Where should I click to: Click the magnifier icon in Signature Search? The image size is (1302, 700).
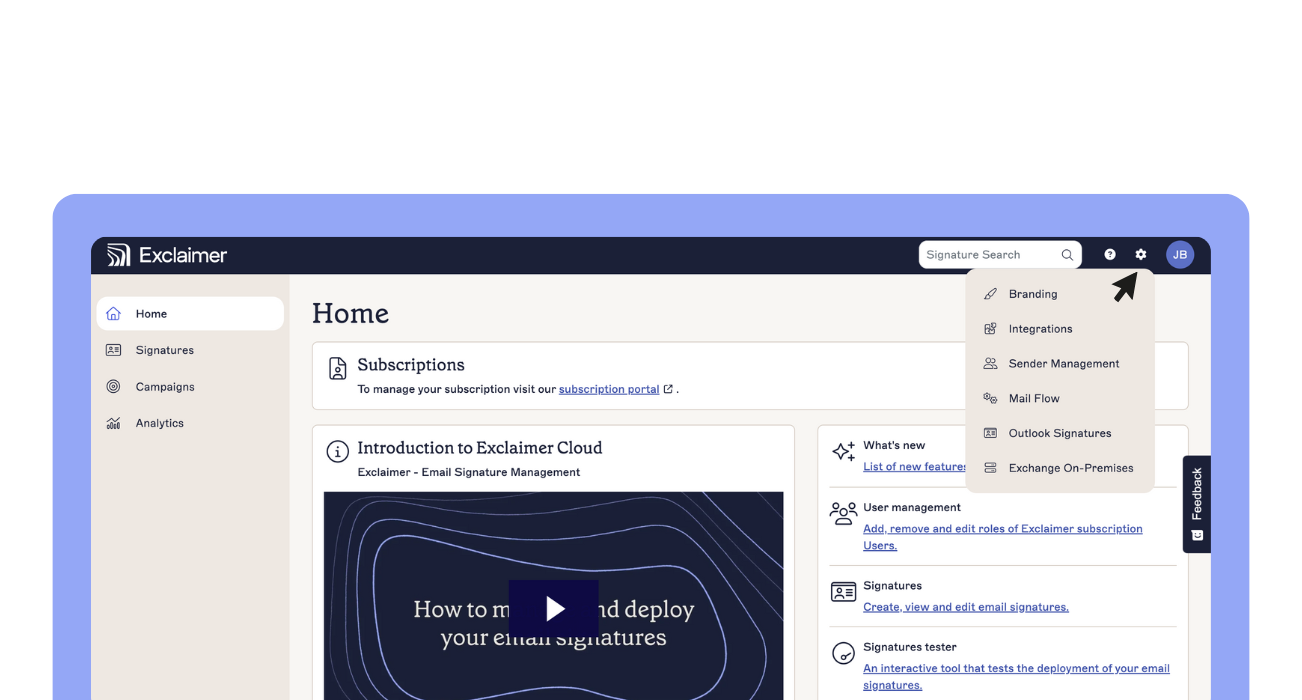tap(1066, 254)
